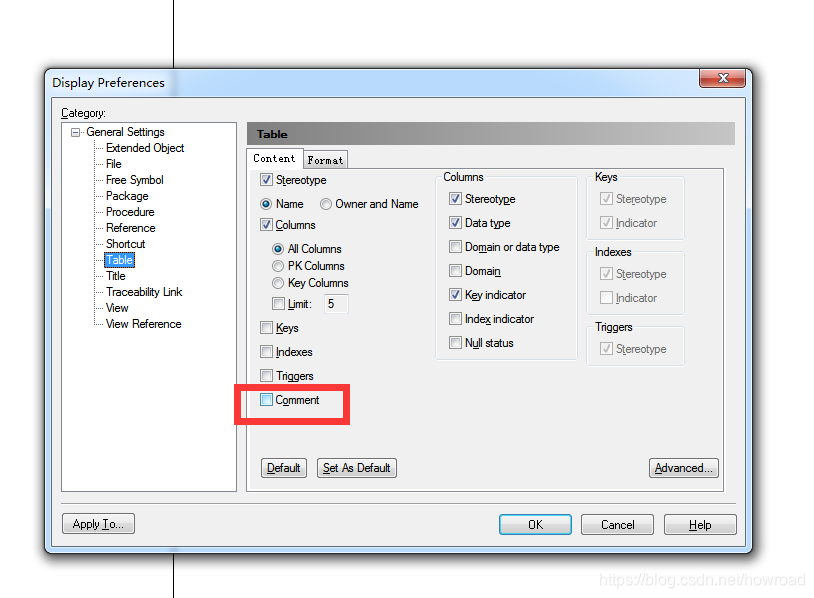Image resolution: width=814 pixels, height=598 pixels.
Task: Collapse the General Settings tree node
Action: (76, 132)
